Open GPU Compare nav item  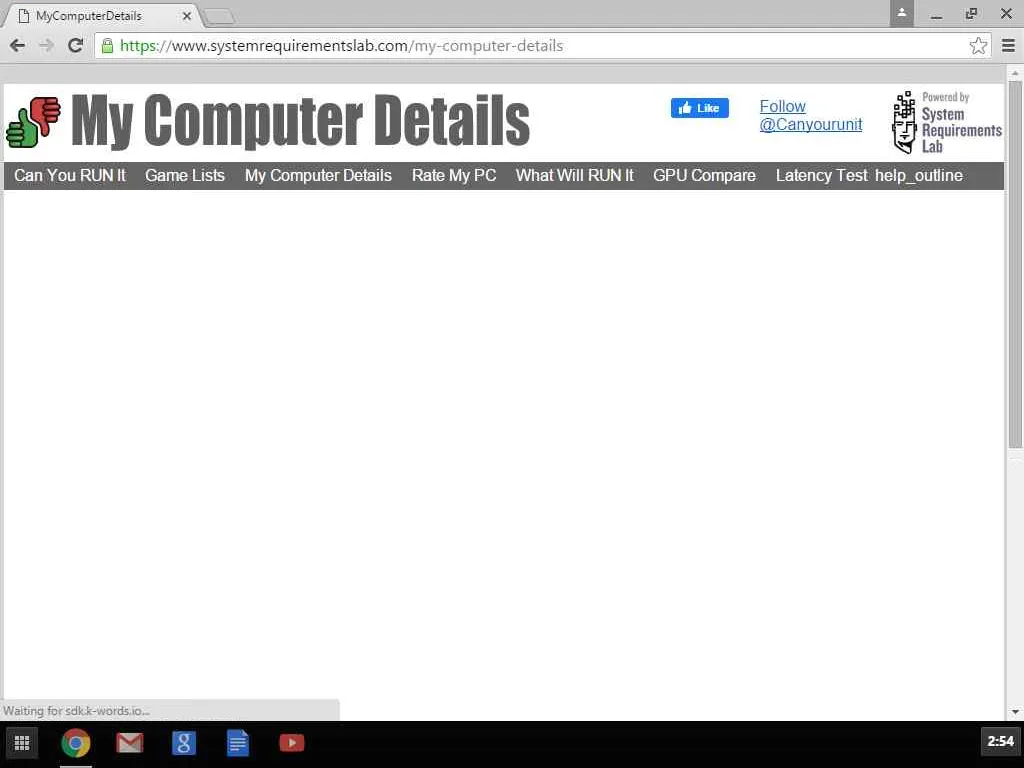(704, 176)
